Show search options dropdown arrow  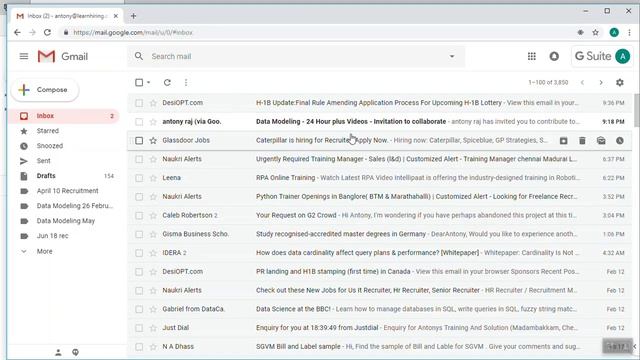click(x=452, y=56)
